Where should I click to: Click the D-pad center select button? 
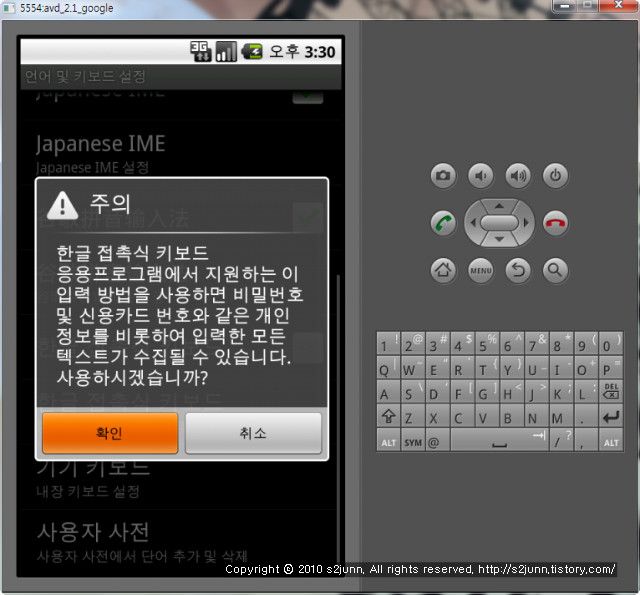pos(499,223)
